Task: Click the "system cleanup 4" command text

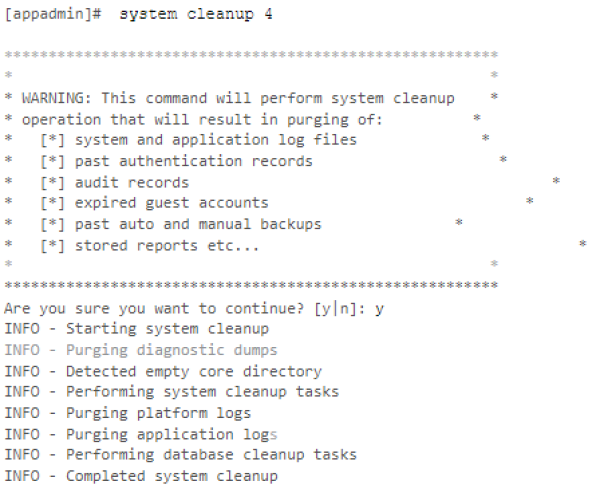Action: pos(196,15)
